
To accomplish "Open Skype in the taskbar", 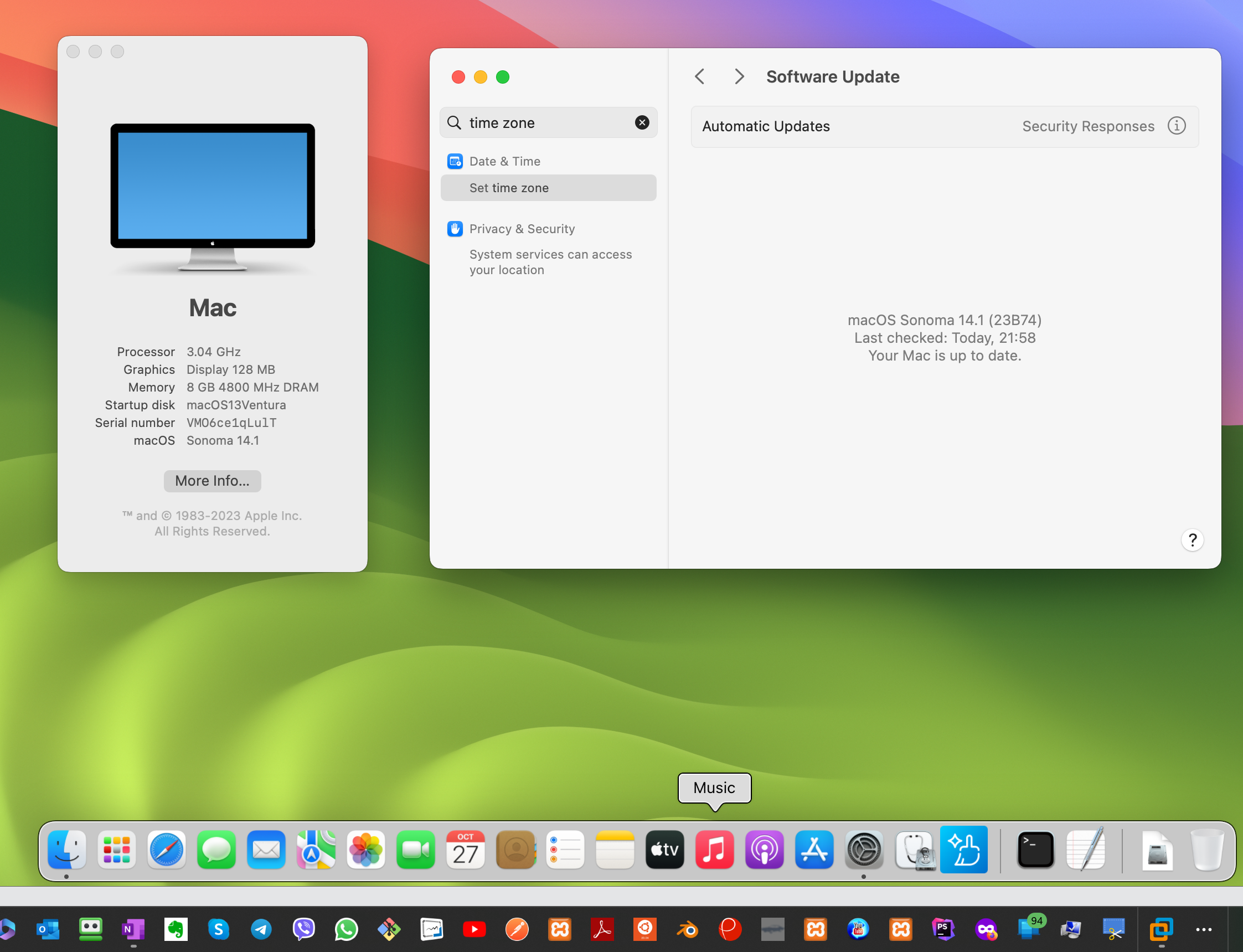I will tap(219, 929).
